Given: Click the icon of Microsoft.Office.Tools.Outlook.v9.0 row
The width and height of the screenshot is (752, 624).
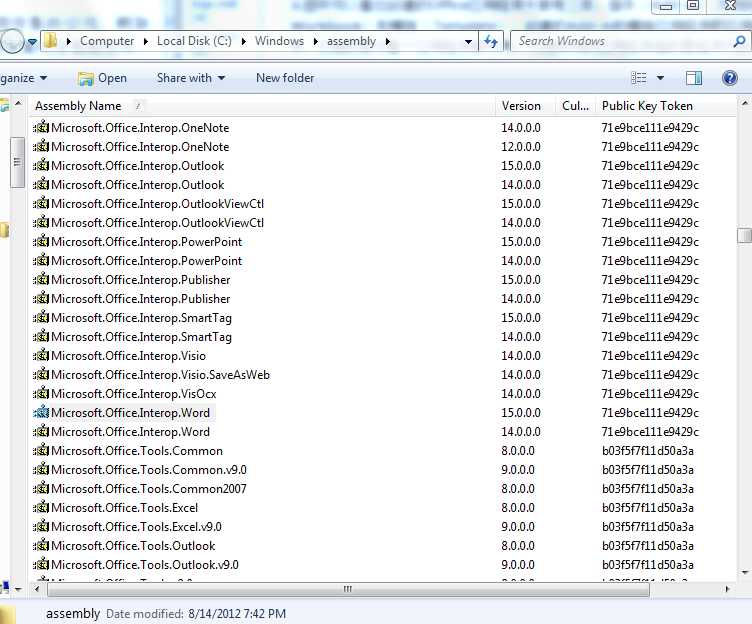Looking at the screenshot, I should coord(41,564).
